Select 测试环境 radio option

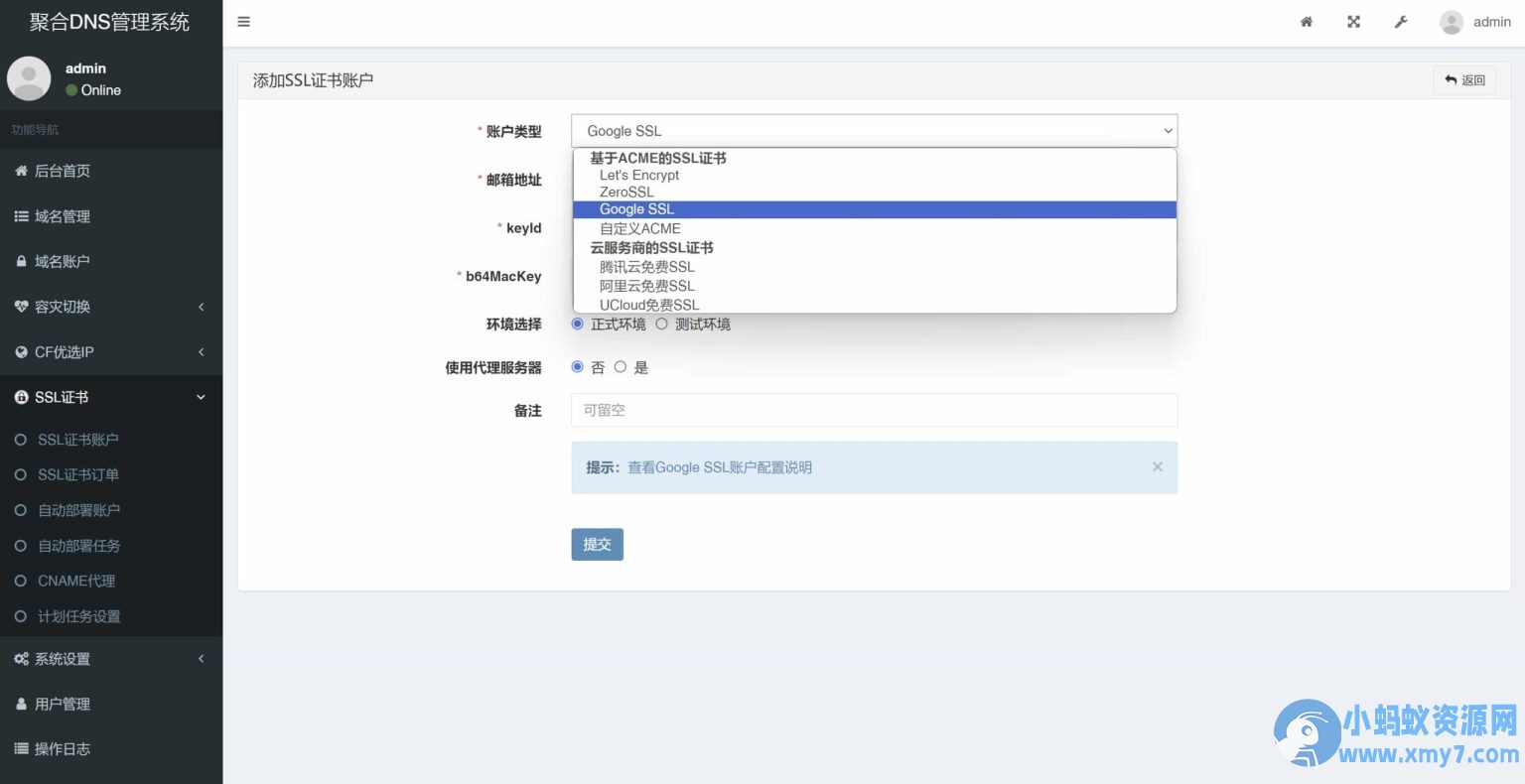click(661, 324)
